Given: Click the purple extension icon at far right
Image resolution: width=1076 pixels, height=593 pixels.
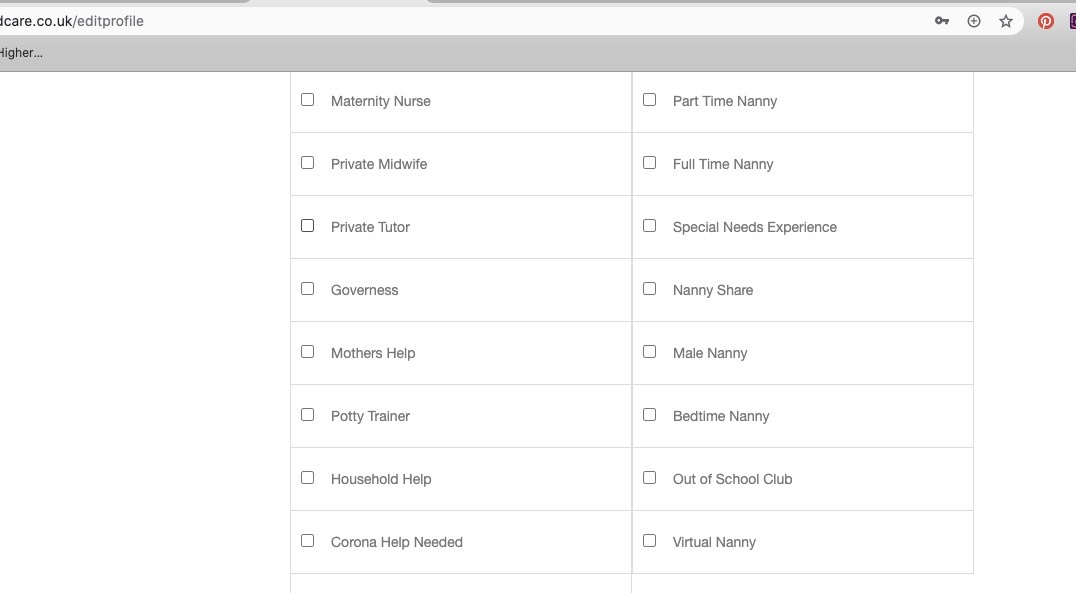Looking at the screenshot, I should (x=1072, y=21).
